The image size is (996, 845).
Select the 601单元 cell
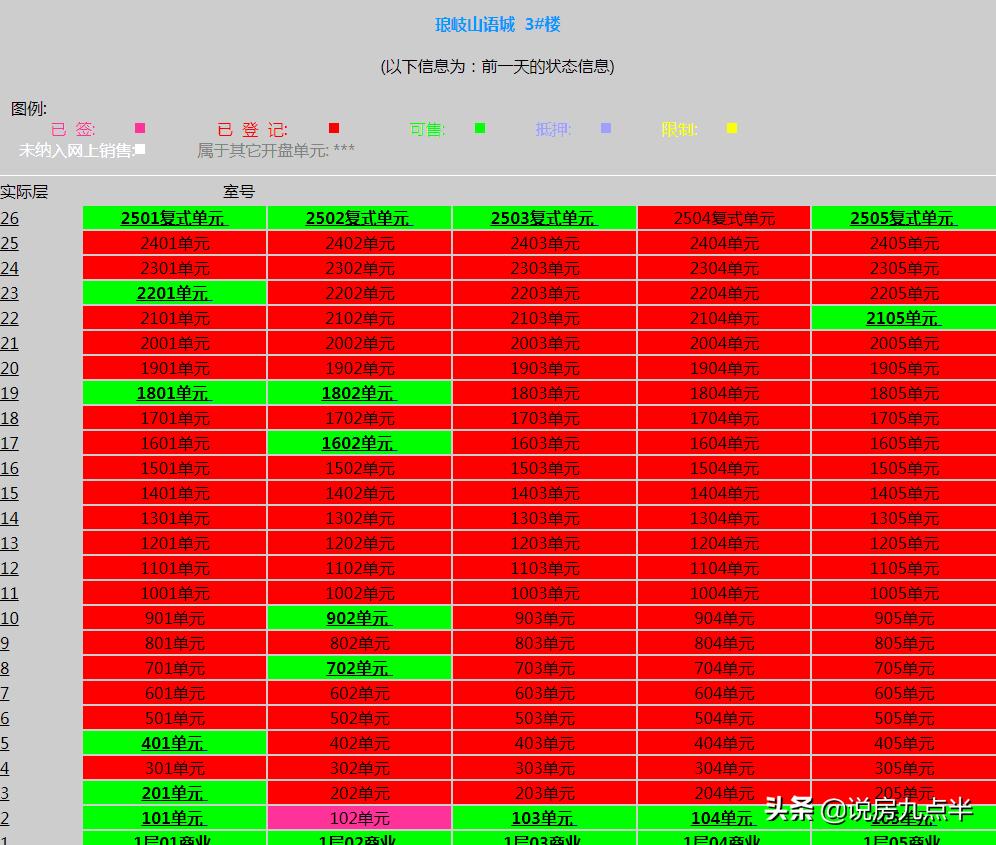click(174, 693)
